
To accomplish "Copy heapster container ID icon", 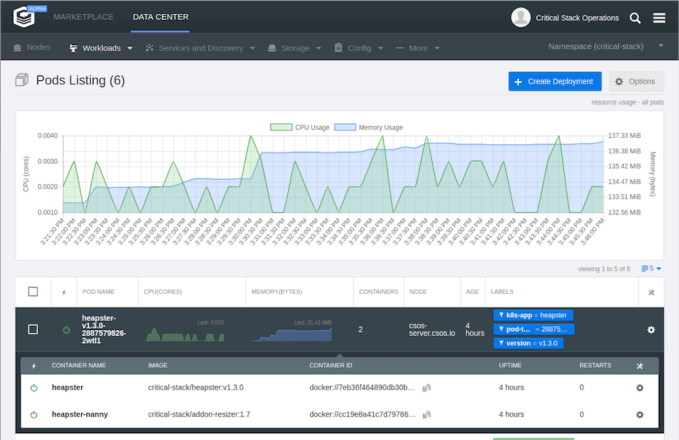I will pos(426,388).
